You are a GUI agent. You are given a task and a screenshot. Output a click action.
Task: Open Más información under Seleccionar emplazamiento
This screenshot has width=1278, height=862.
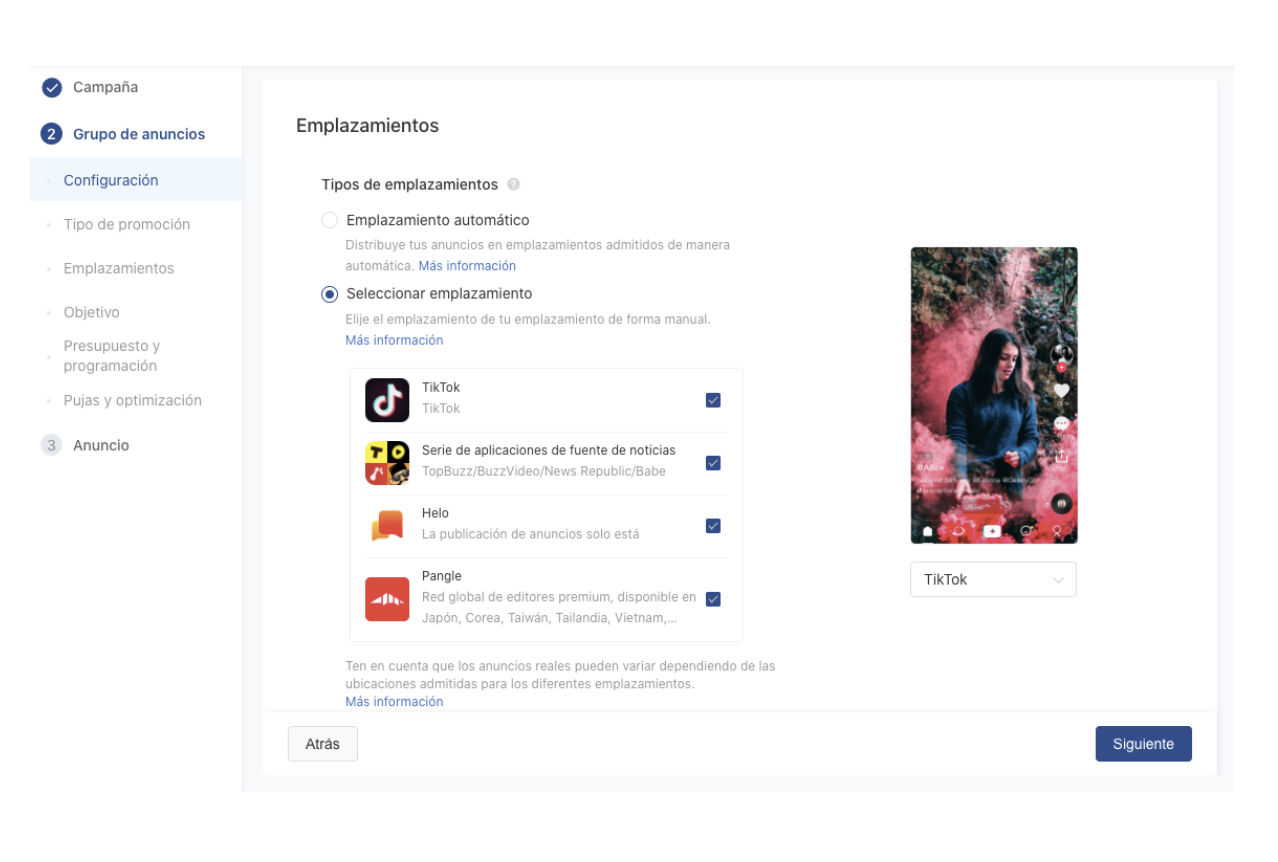pos(394,340)
